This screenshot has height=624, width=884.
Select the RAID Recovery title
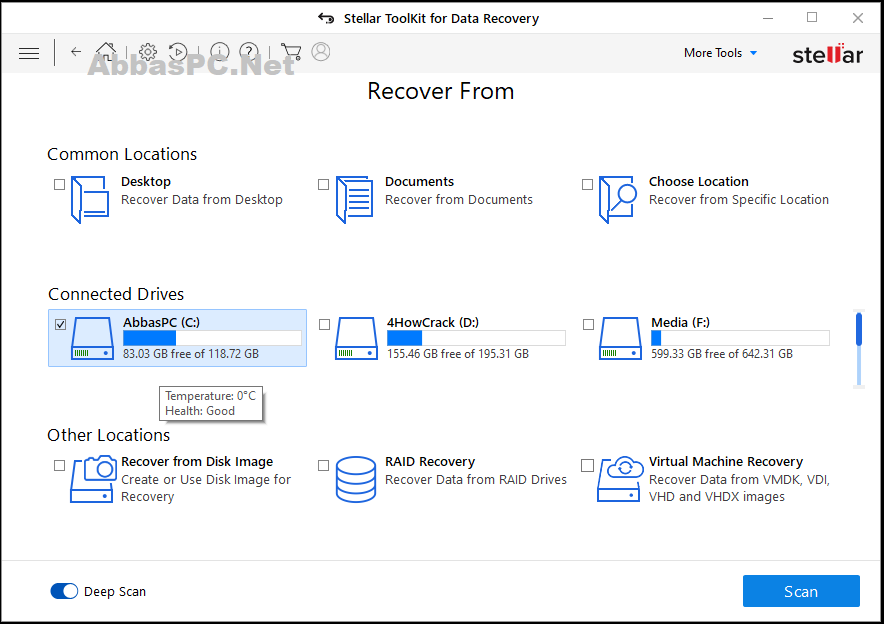(x=430, y=462)
